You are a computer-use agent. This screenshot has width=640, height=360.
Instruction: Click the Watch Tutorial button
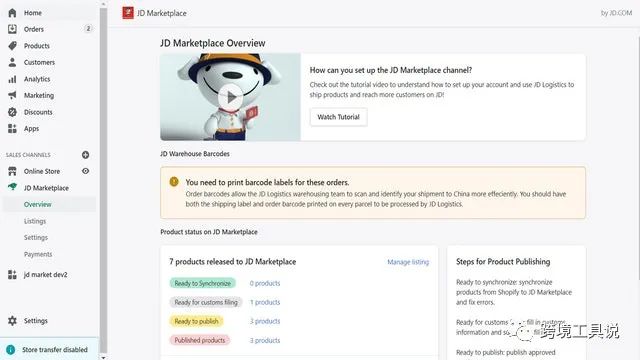click(x=338, y=117)
